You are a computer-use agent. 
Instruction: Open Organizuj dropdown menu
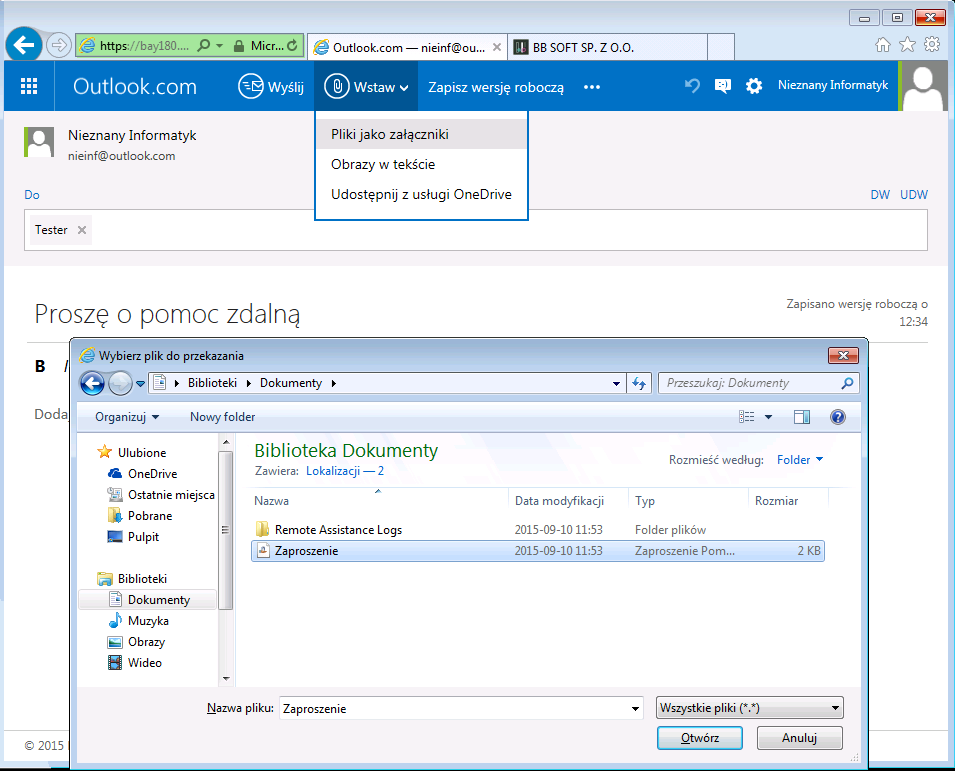pos(127,417)
